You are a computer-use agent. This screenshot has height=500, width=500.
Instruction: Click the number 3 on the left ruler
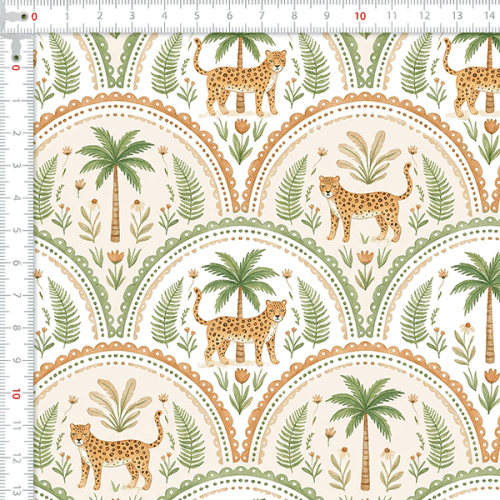pyautogui.click(x=16, y=165)
